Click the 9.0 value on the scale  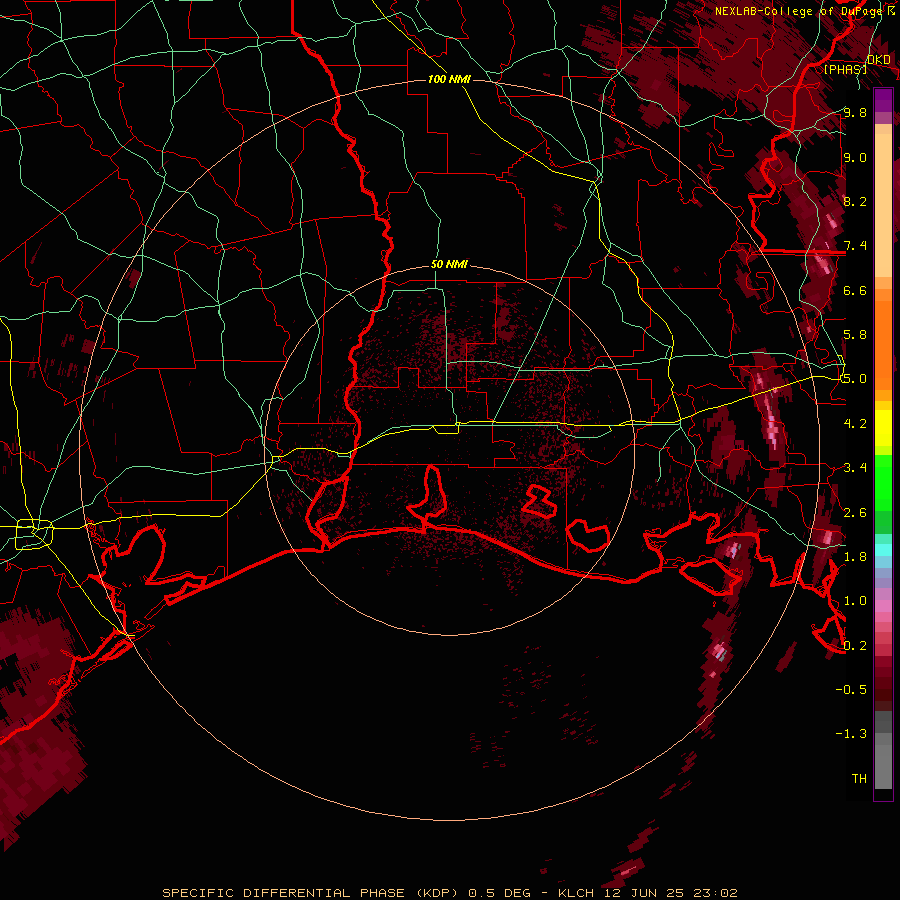pyautogui.click(x=855, y=157)
